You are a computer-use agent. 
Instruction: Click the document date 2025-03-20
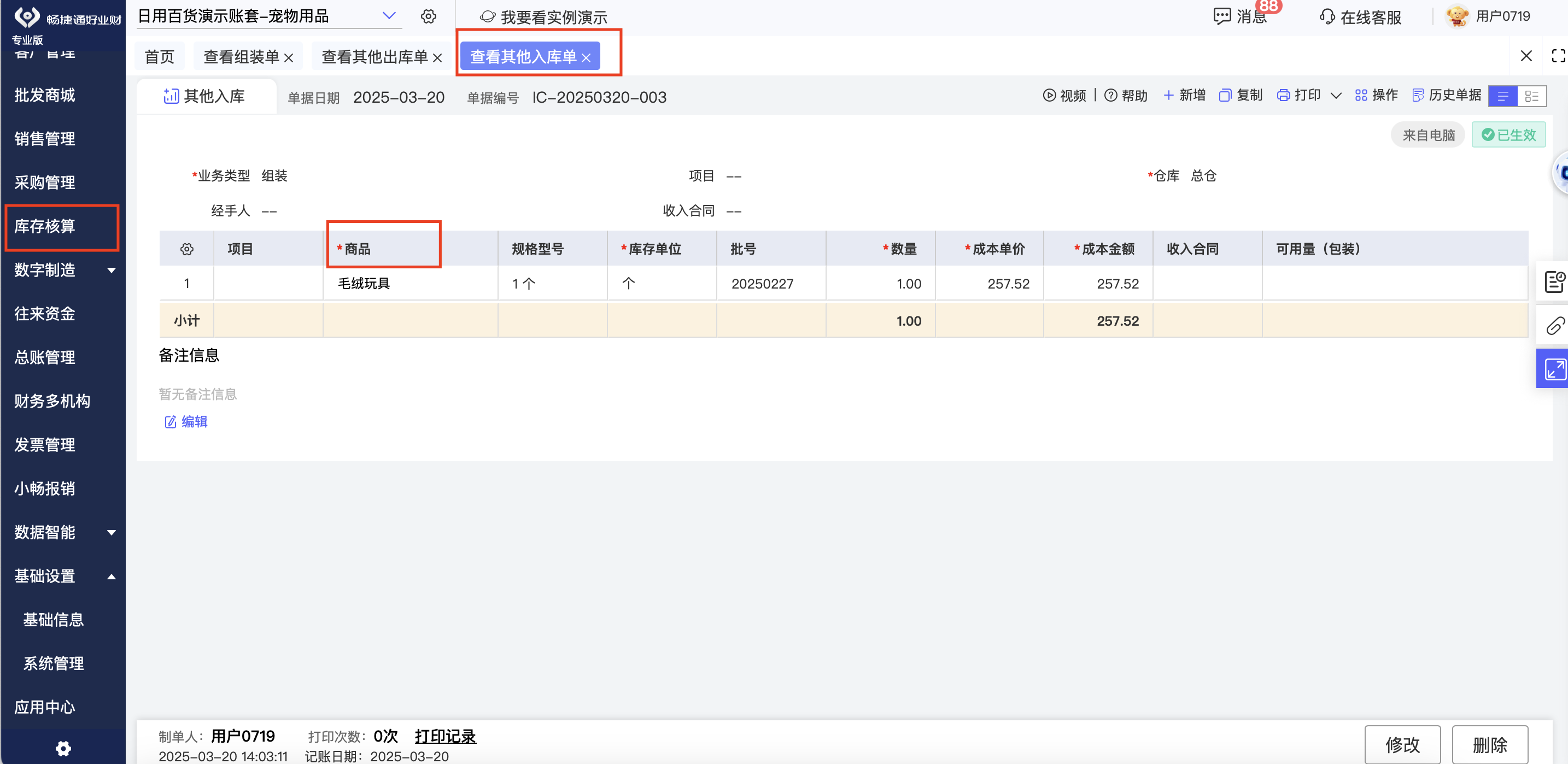pos(399,97)
